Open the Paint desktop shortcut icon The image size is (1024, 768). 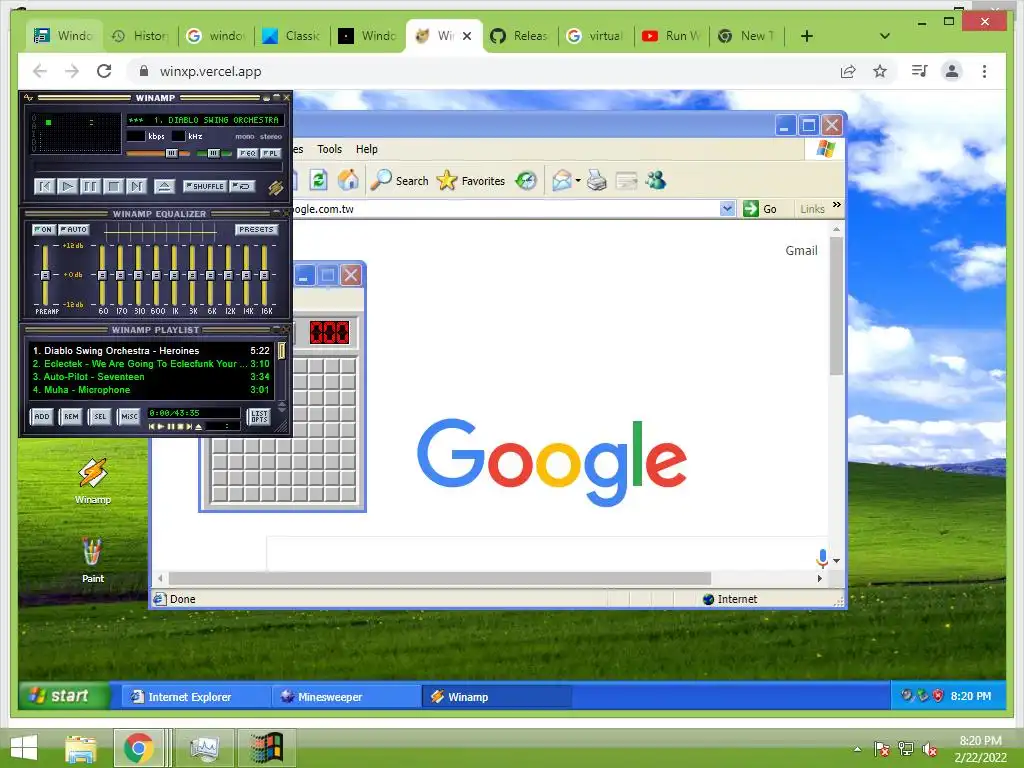click(x=93, y=560)
